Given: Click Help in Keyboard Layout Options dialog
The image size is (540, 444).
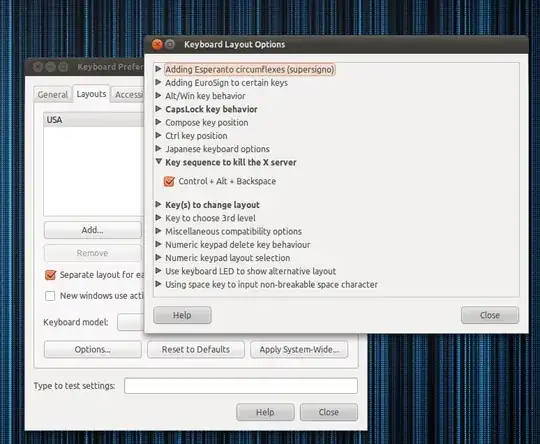Looking at the screenshot, I should tap(182, 315).
